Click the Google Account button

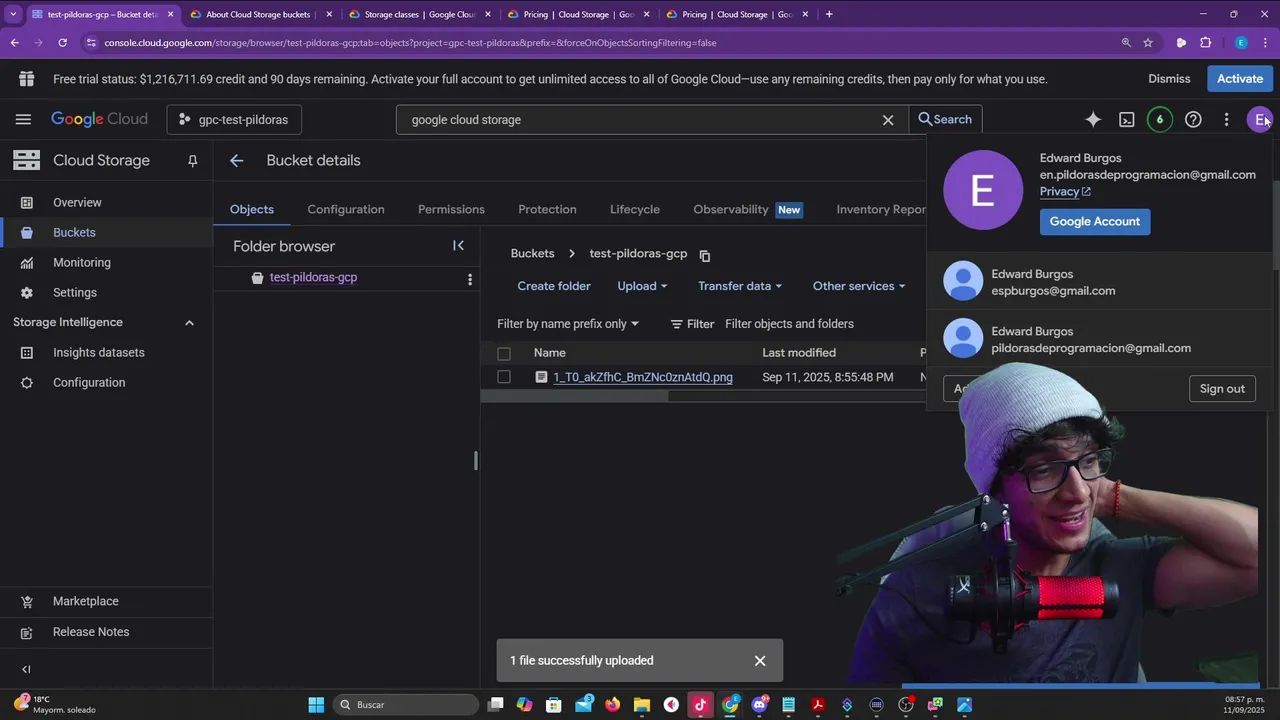[x=1095, y=221]
